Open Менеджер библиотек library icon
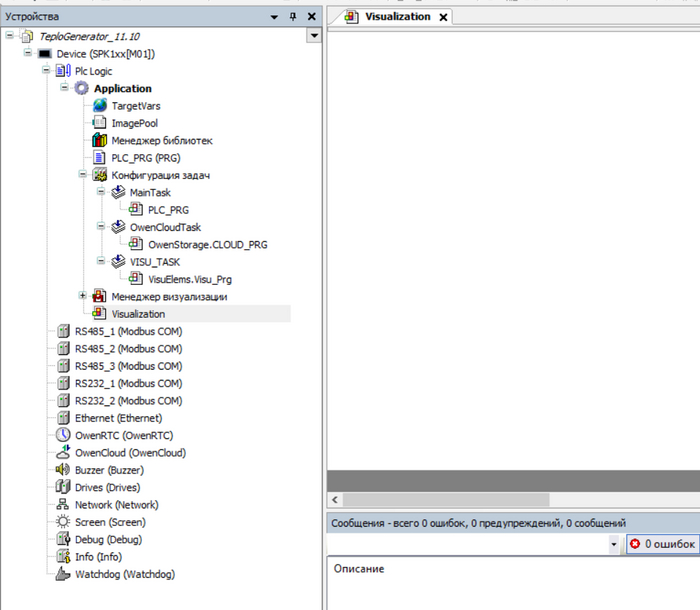Screen dimensions: 700x610 tap(99, 141)
